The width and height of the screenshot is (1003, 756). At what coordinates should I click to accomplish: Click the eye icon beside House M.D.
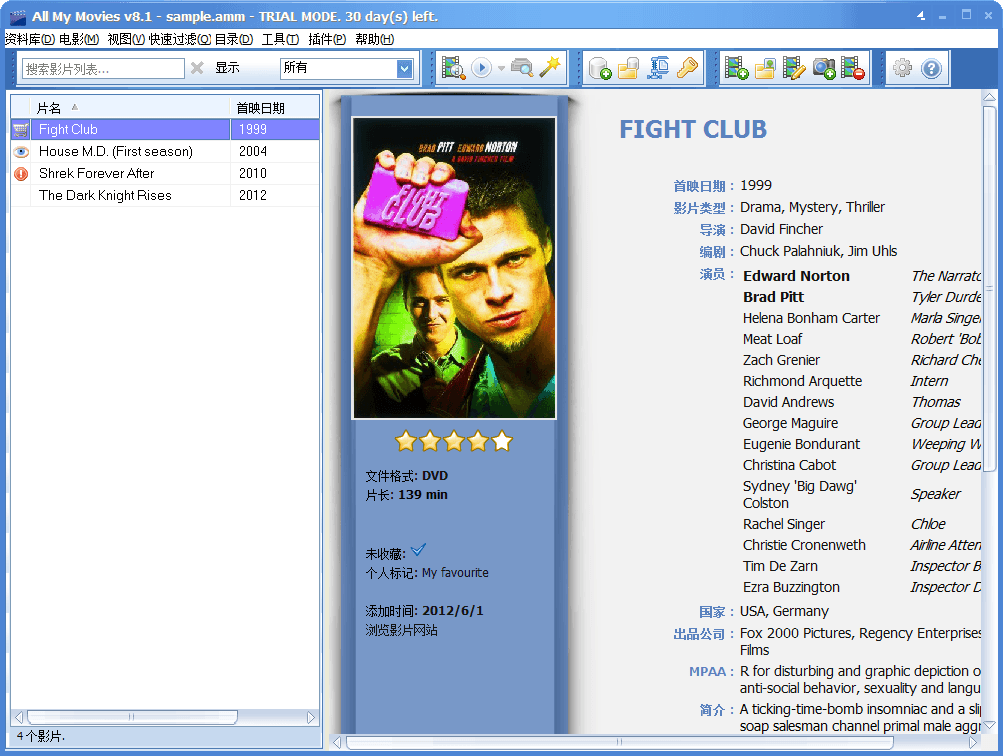[20, 152]
